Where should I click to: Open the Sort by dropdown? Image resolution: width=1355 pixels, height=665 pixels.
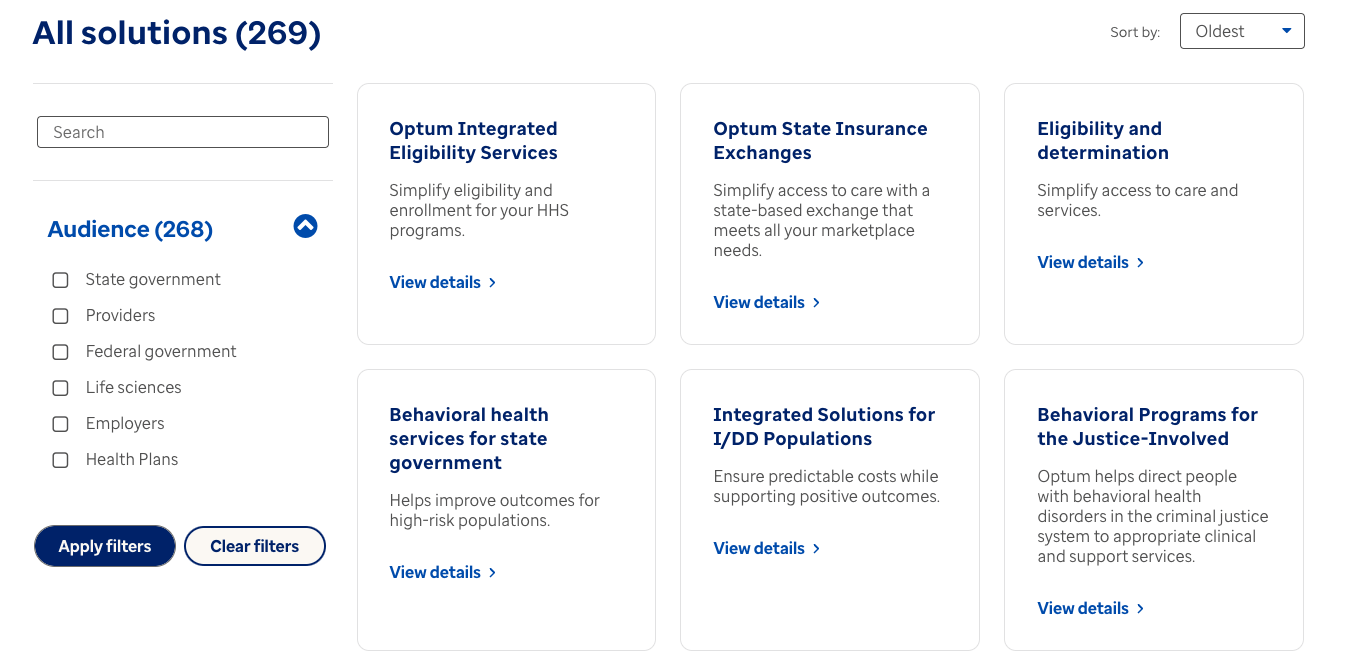click(x=1242, y=31)
